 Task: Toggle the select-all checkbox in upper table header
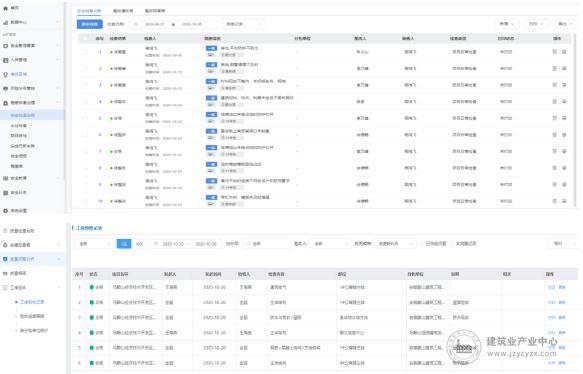tap(86, 38)
